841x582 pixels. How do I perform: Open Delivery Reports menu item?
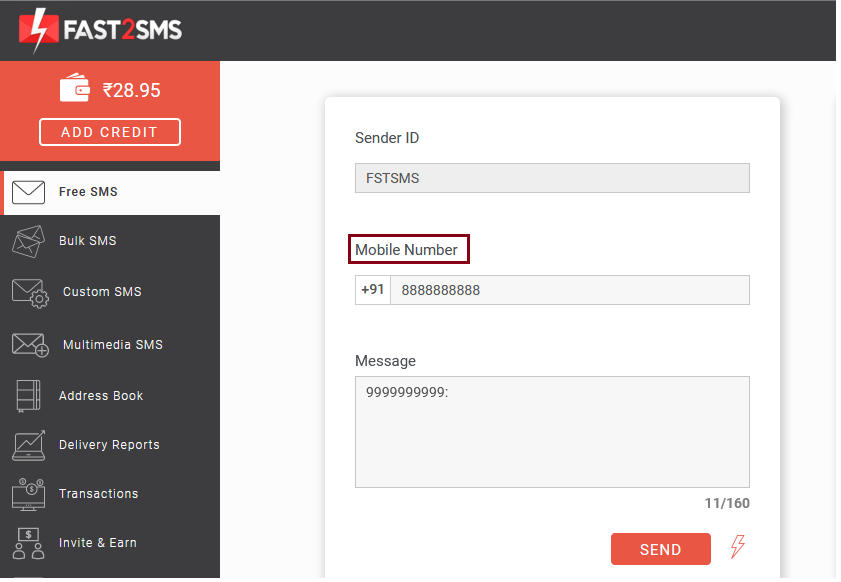(x=110, y=447)
